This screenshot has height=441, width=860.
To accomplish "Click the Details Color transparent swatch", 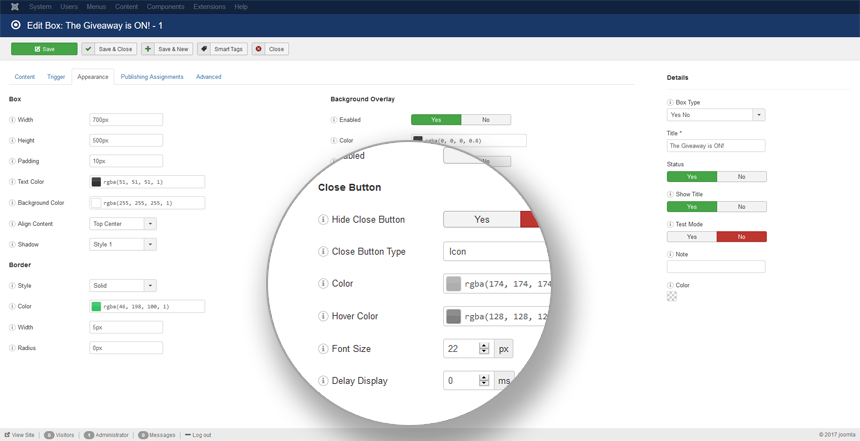I will pyautogui.click(x=672, y=296).
